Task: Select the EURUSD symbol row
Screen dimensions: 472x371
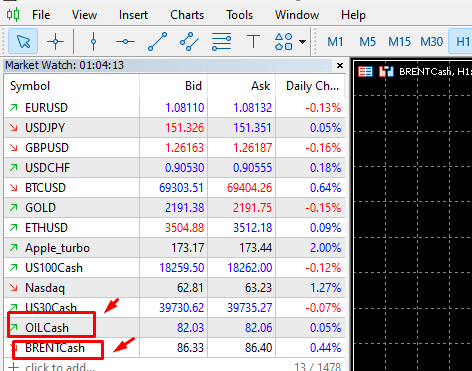Action: click(174, 108)
